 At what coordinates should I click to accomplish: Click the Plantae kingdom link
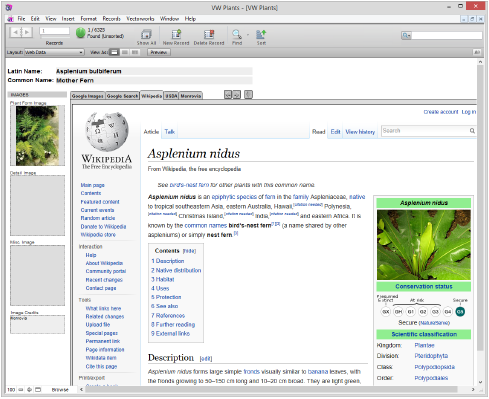click(424, 345)
